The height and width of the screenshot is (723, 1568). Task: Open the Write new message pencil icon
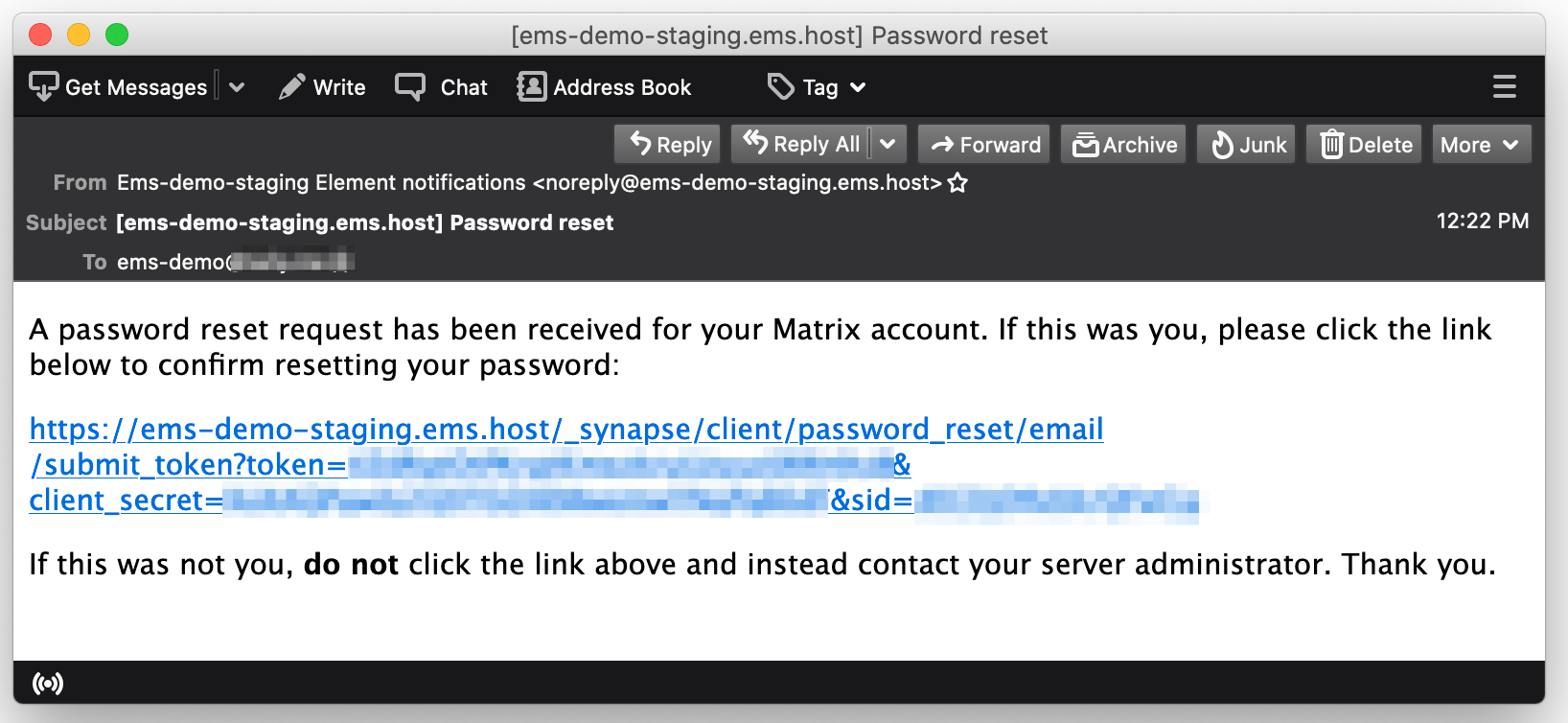click(292, 86)
